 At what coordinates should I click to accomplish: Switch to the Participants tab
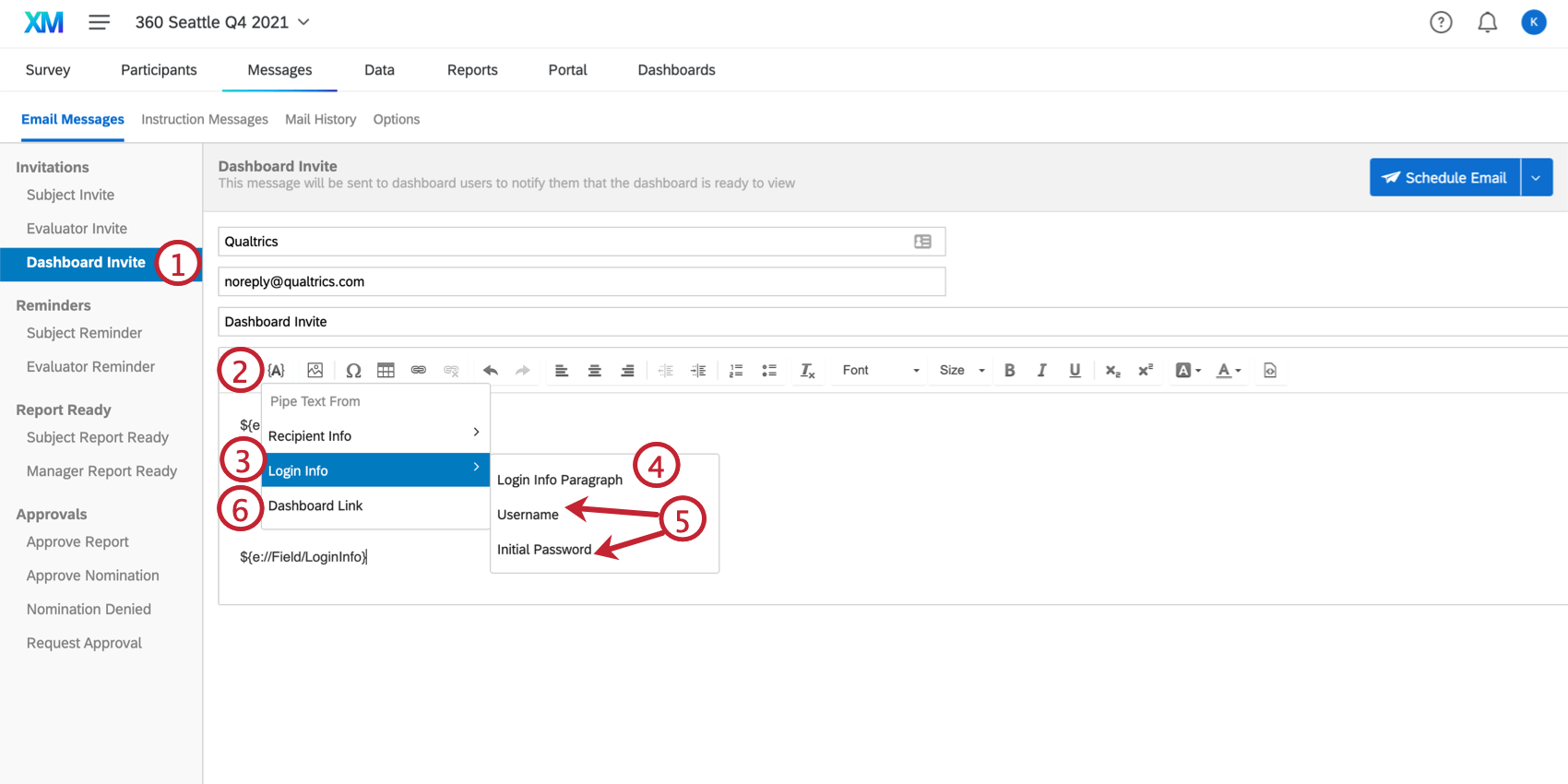(x=159, y=70)
